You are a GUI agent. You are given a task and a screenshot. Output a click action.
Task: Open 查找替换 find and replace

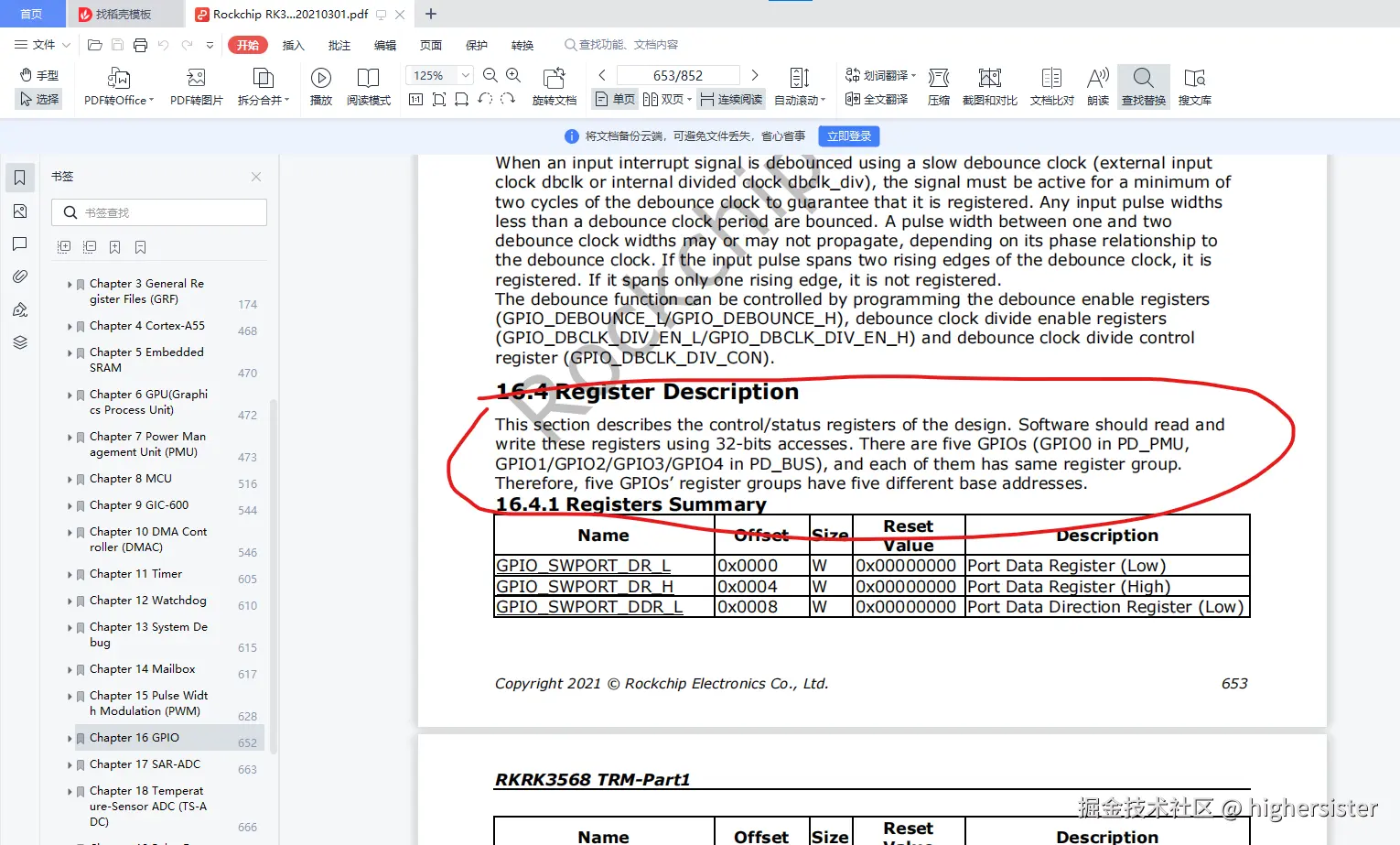point(1144,88)
